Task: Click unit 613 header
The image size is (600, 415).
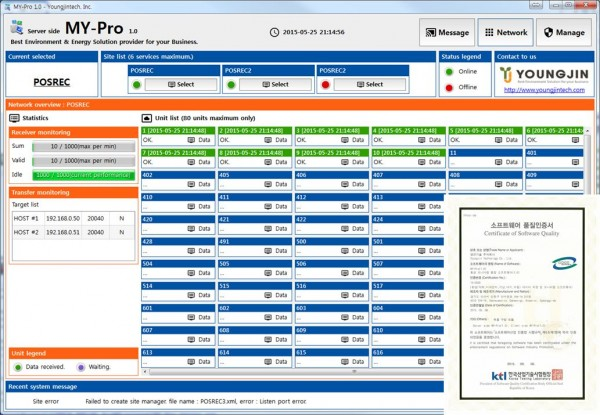Action: (x=178, y=352)
